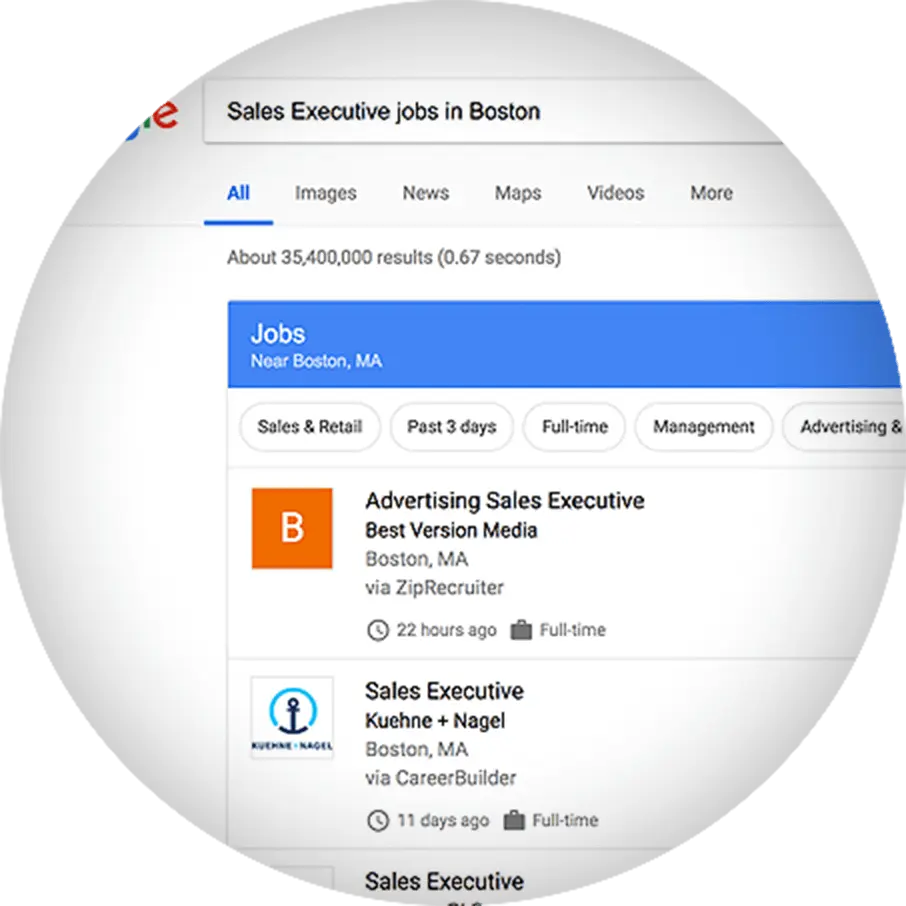Select the Management filter chip
This screenshot has height=906, width=906.
(x=704, y=427)
